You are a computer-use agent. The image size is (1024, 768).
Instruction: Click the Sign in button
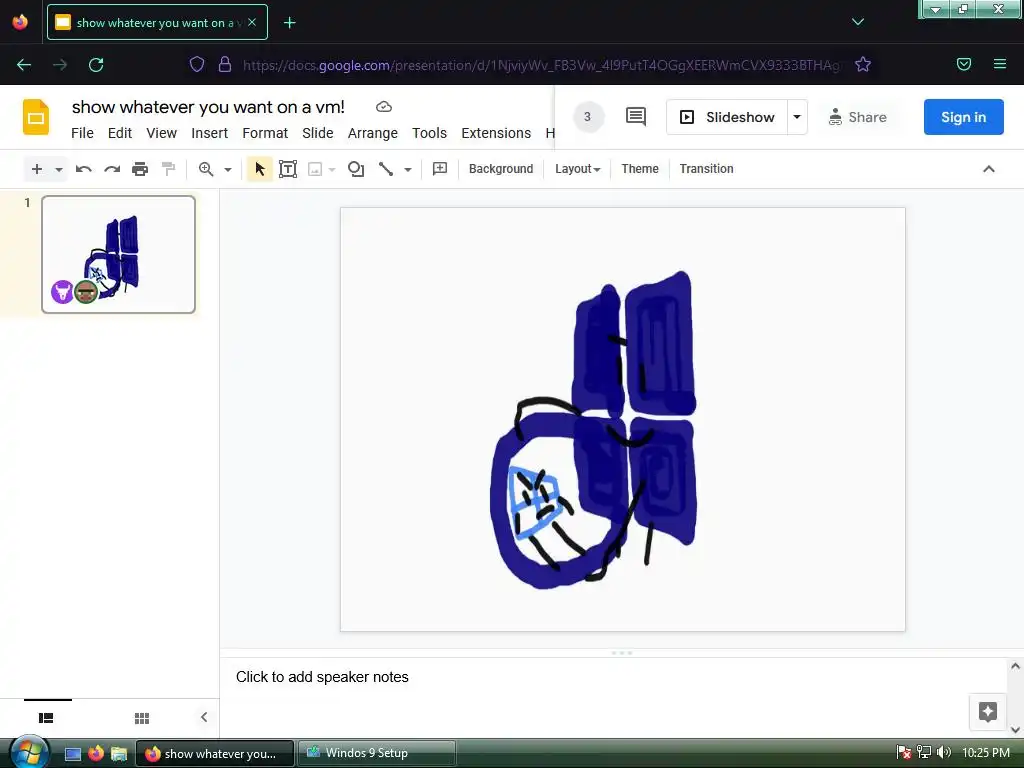[x=963, y=117]
